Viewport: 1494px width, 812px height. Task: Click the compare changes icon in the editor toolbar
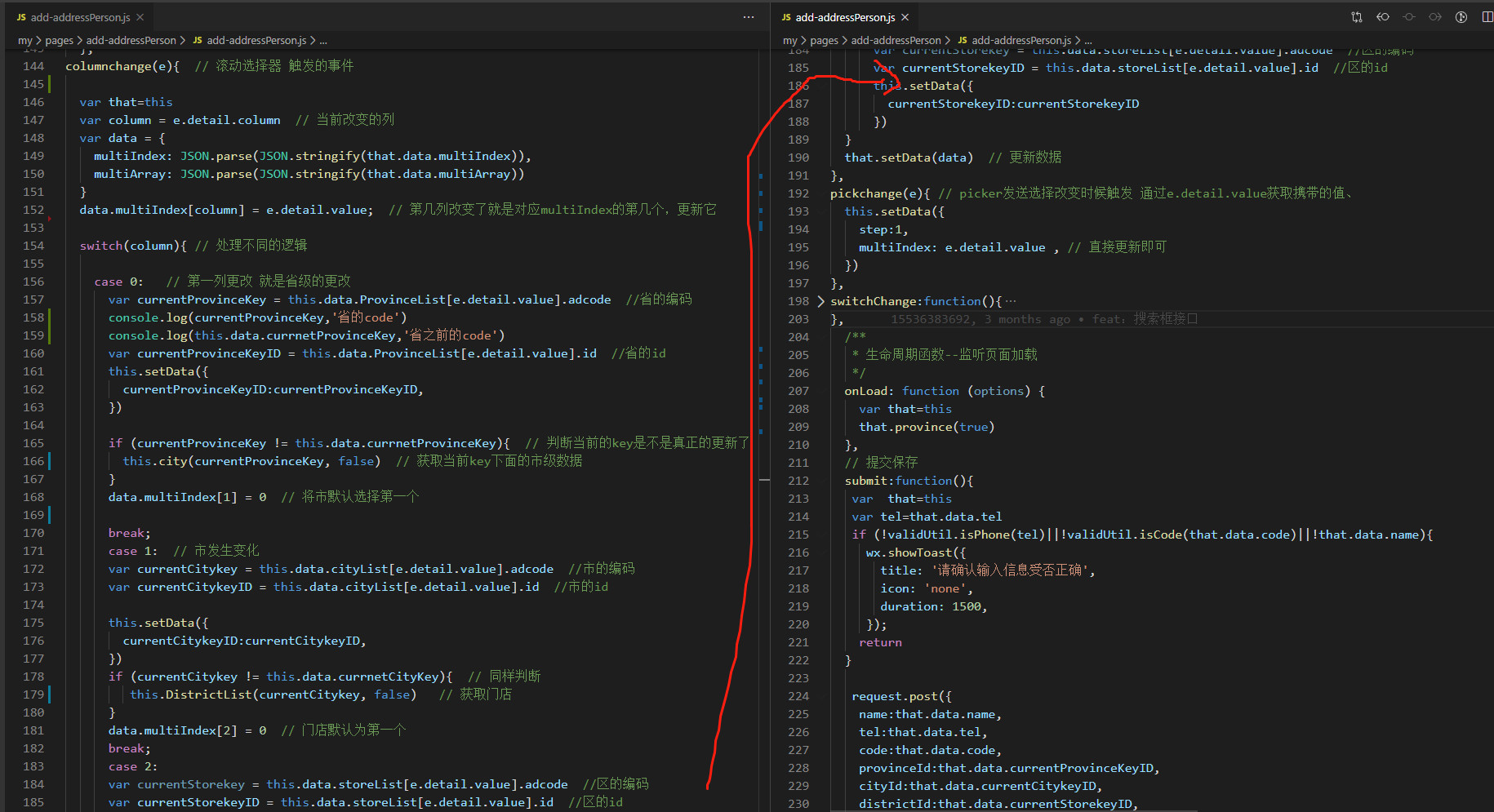tap(1357, 17)
